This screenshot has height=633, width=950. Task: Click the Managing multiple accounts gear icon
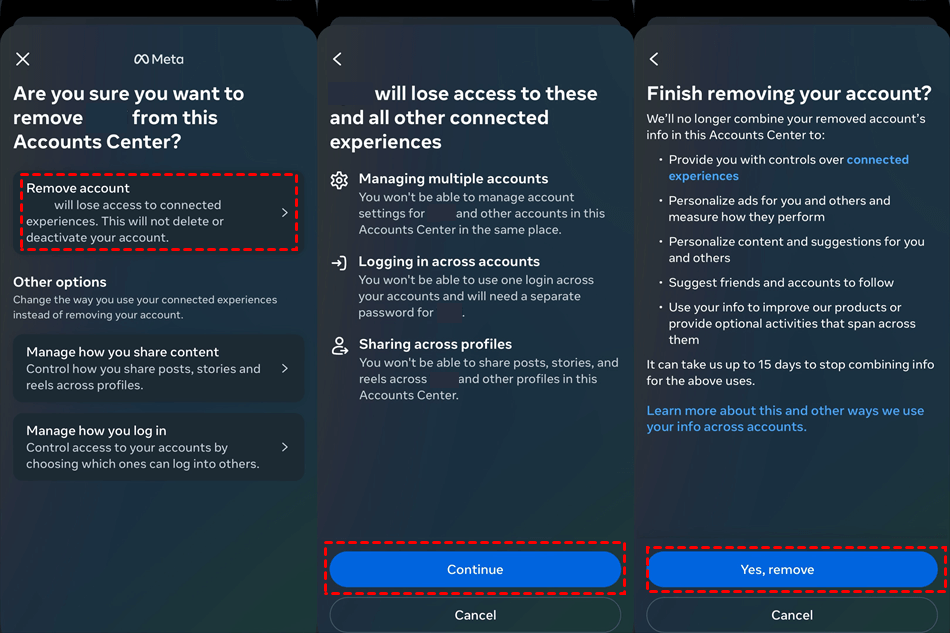point(339,180)
